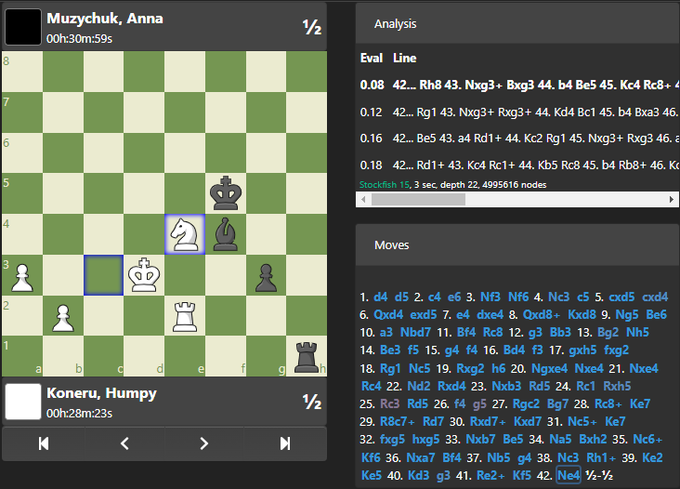Select the black king on f5
The width and height of the screenshot is (680, 489).
[225, 193]
